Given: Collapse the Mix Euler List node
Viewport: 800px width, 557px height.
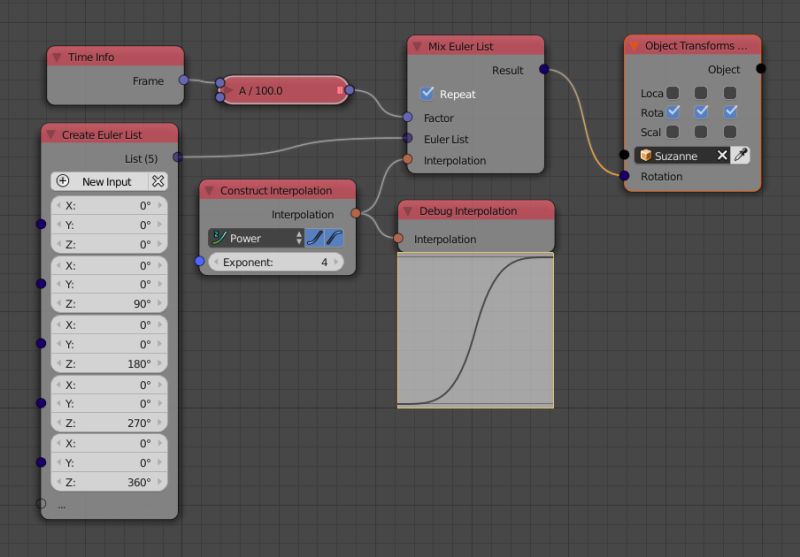Looking at the screenshot, I should (417, 46).
